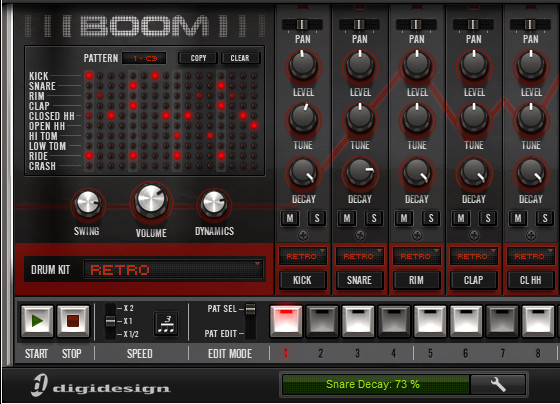Click the Start play button
The image size is (560, 404).
pyautogui.click(x=37, y=321)
